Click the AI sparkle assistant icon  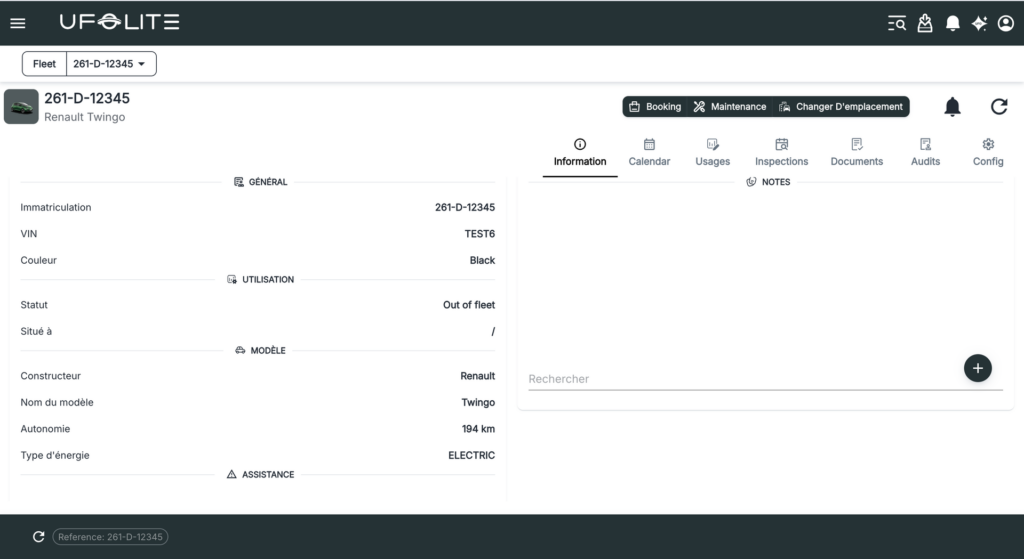[x=980, y=23]
